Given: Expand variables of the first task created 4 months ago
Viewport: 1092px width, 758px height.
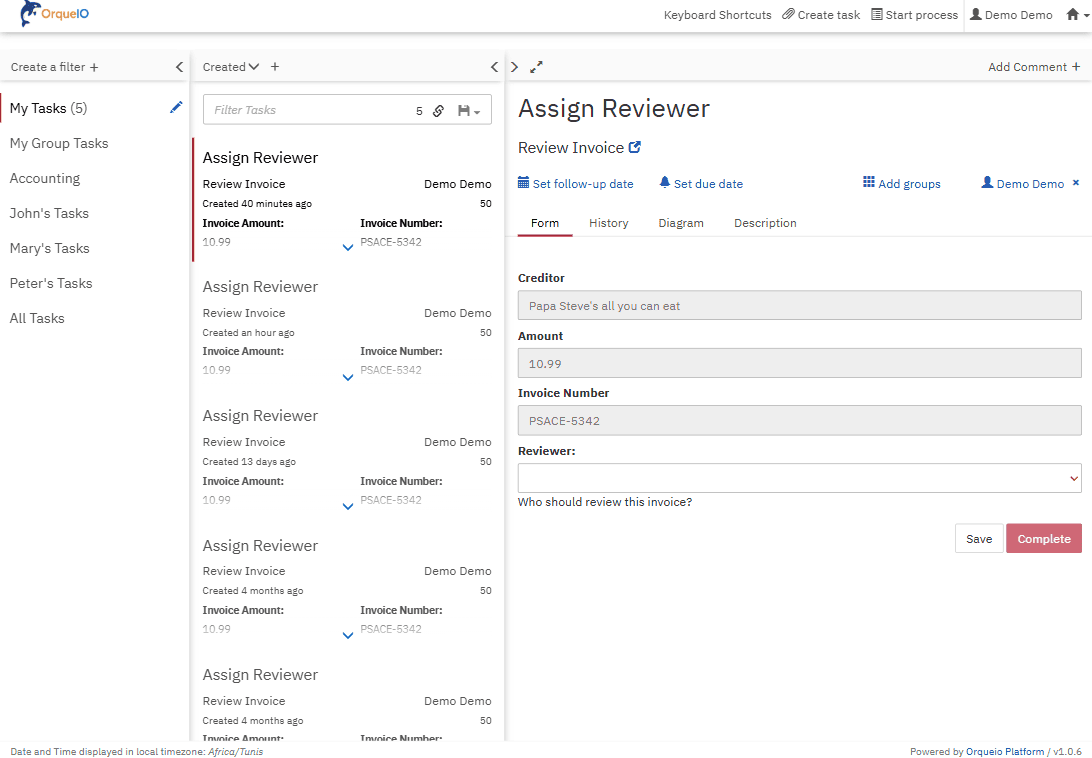Looking at the screenshot, I should click(348, 635).
